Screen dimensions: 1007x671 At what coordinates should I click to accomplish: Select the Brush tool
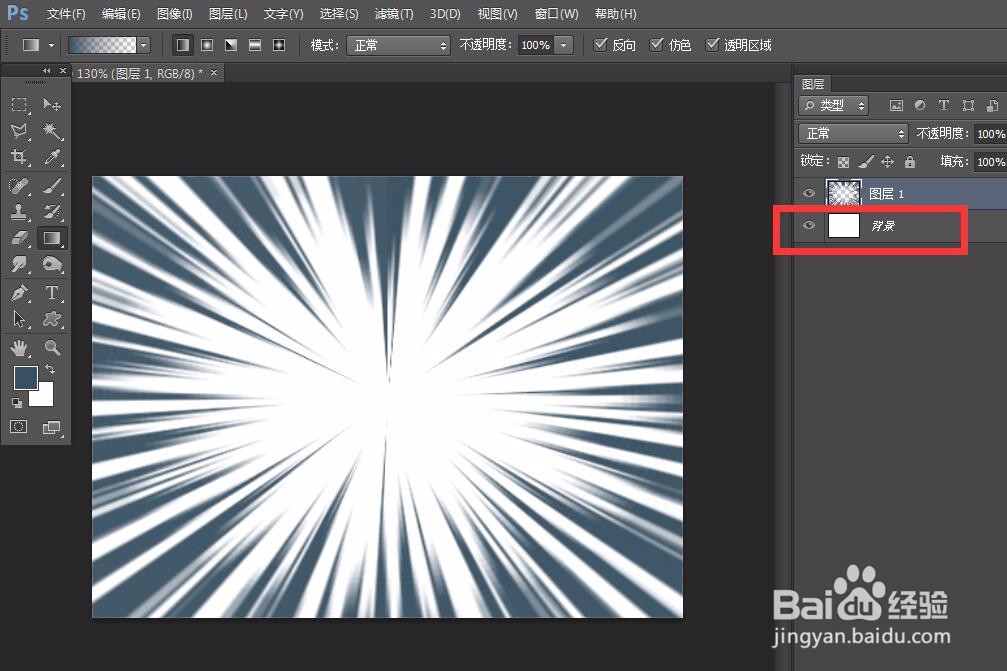51,186
